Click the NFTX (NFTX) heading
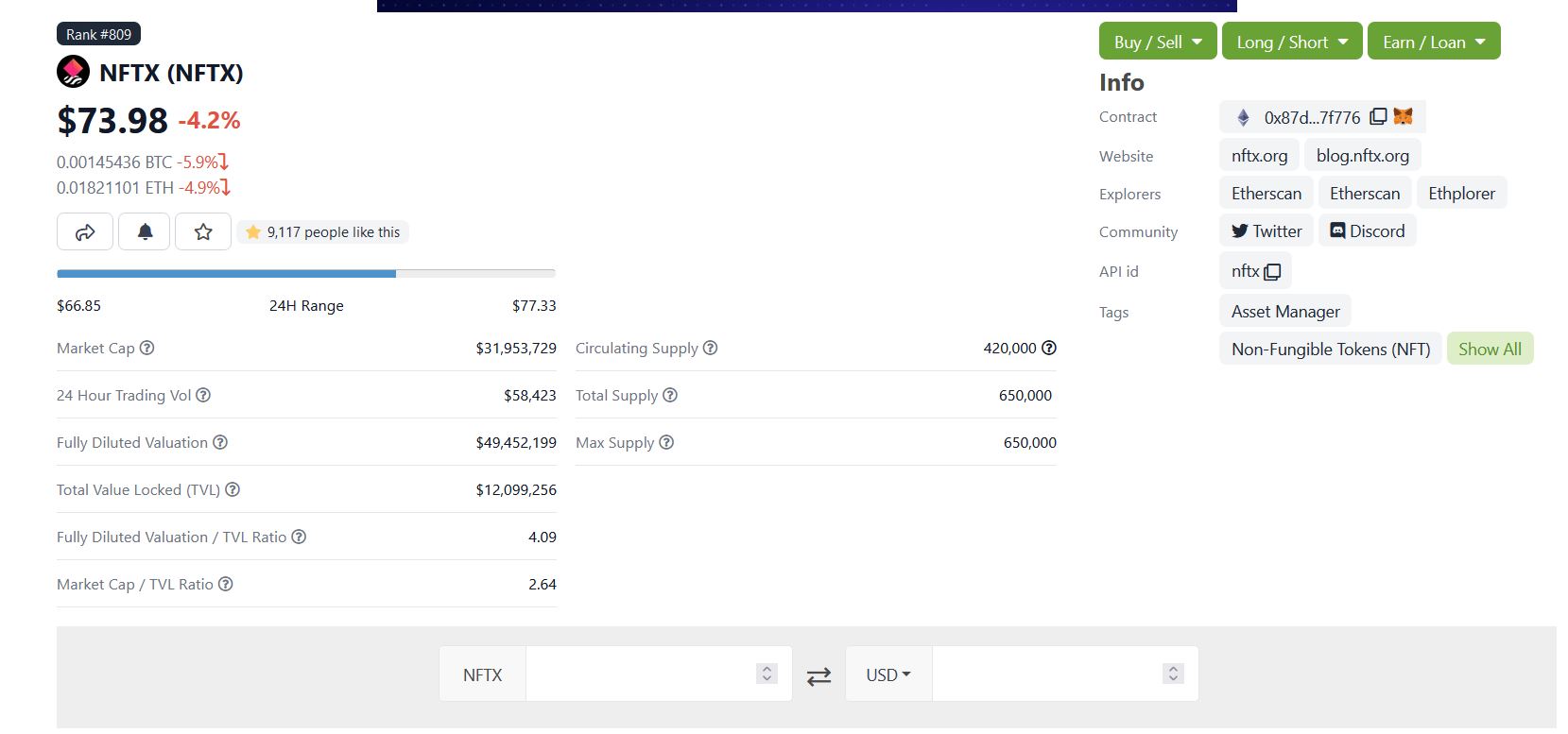Image resolution: width=1568 pixels, height=734 pixels. click(x=171, y=73)
